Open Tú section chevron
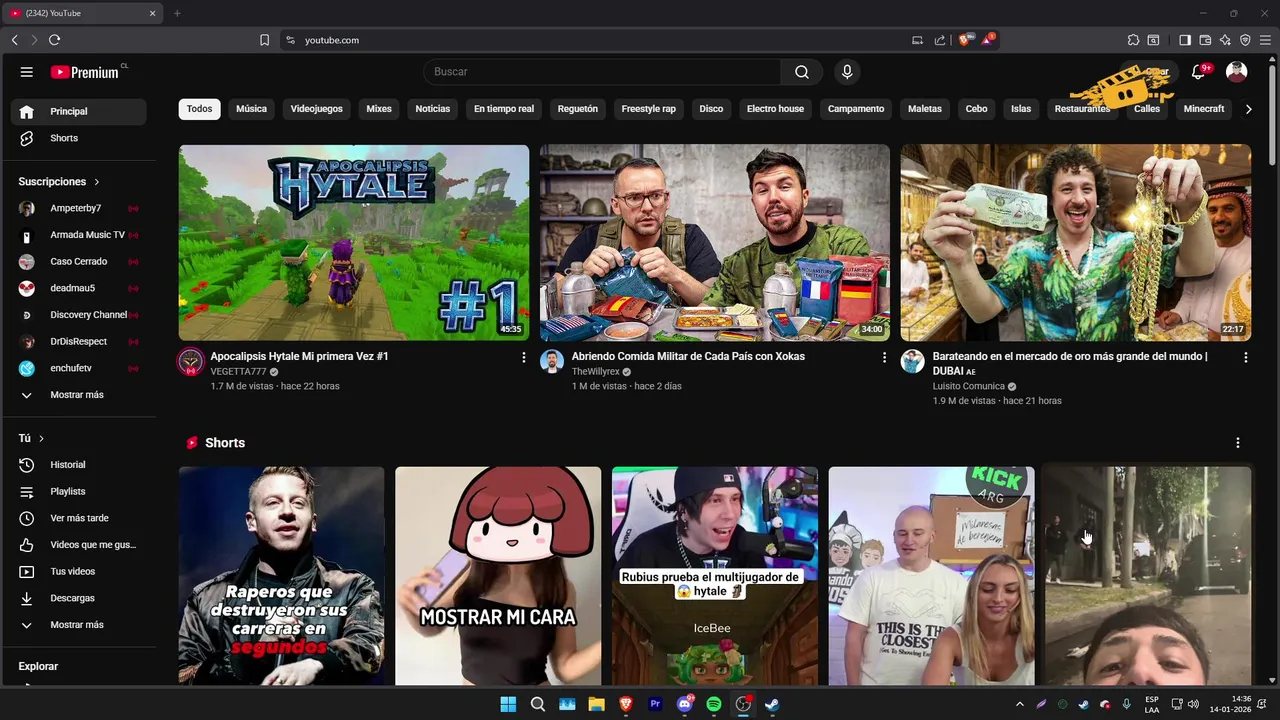 [x=41, y=439]
